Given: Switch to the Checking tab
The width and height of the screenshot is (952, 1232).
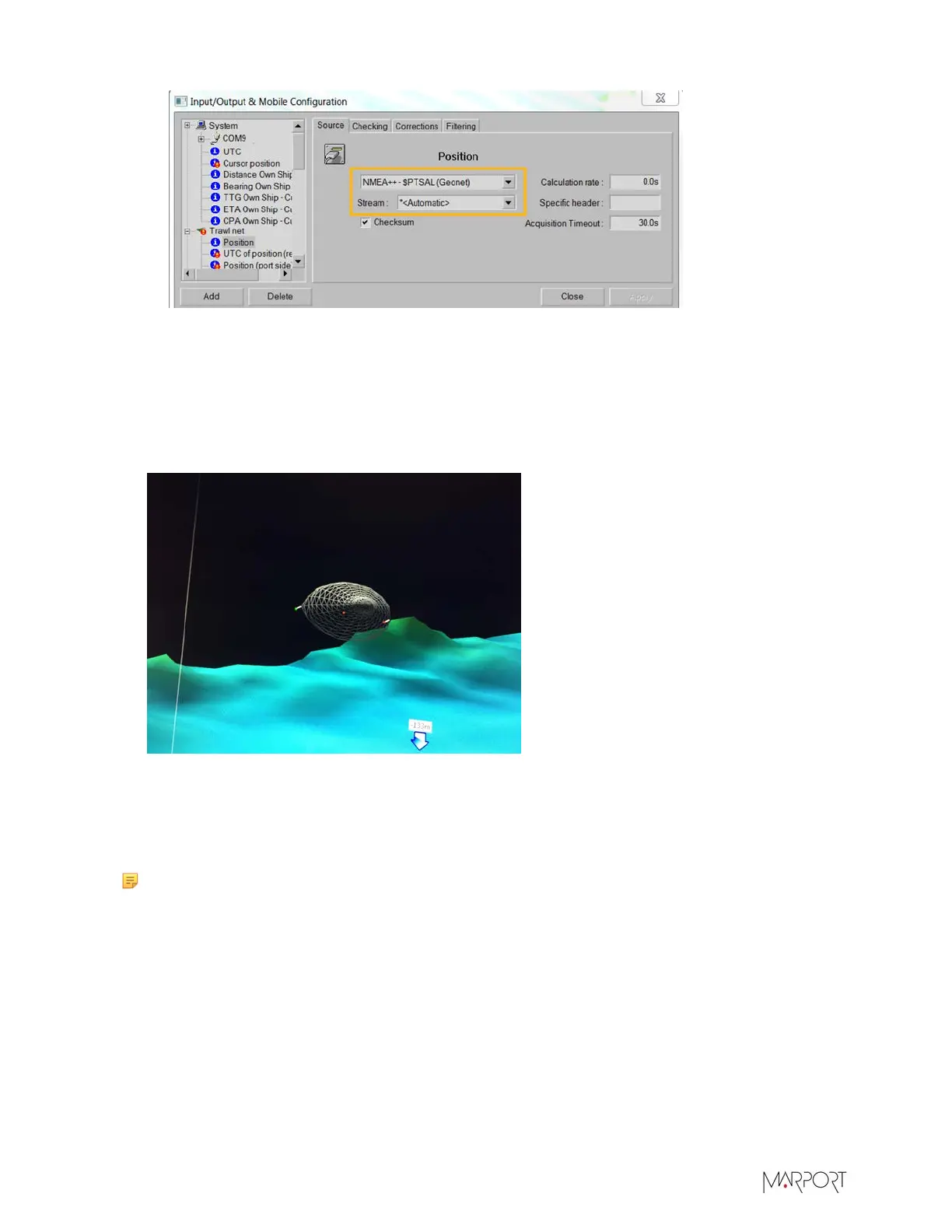Looking at the screenshot, I should tap(369, 126).
